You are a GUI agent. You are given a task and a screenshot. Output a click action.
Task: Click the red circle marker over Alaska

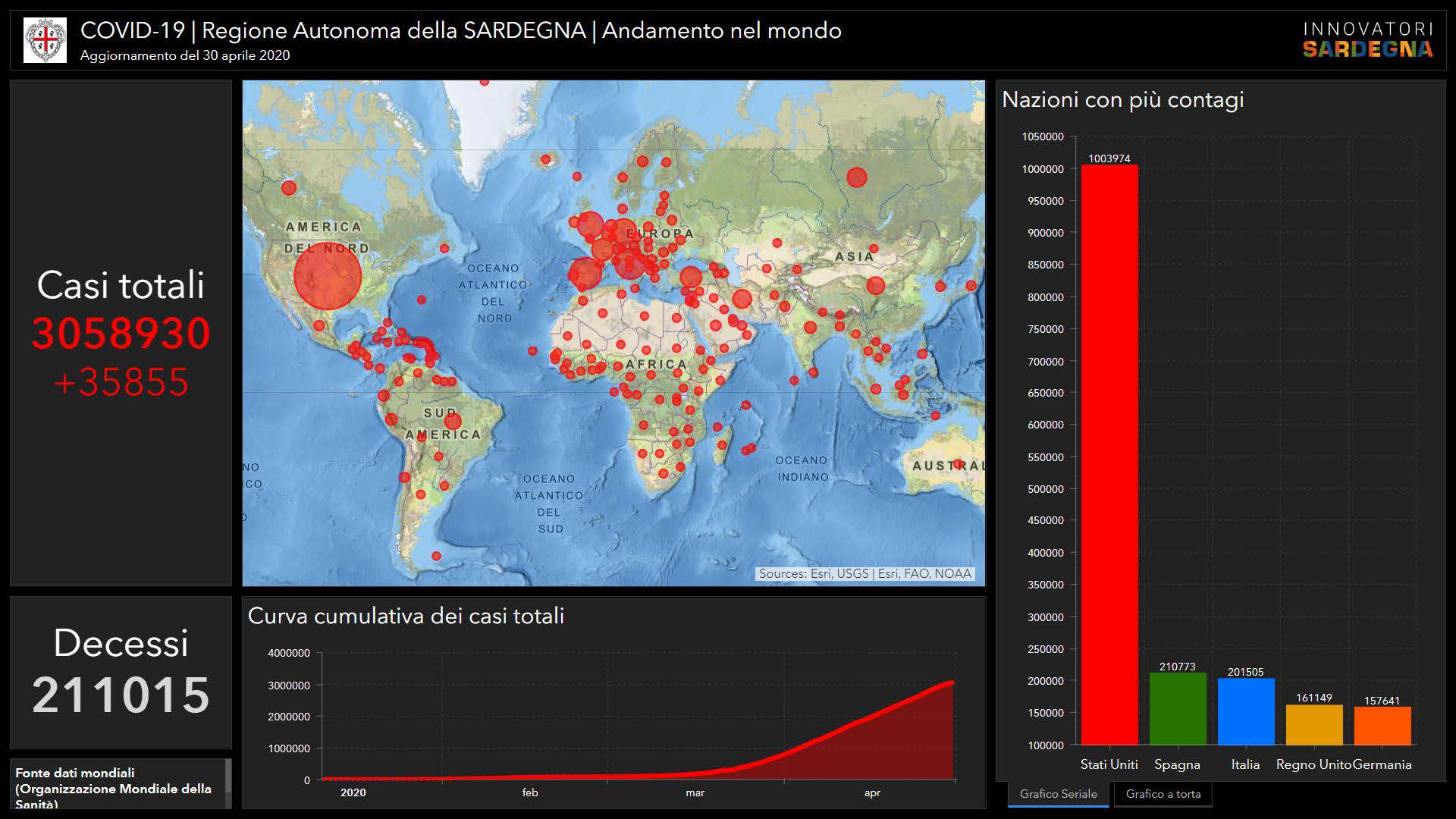click(288, 187)
